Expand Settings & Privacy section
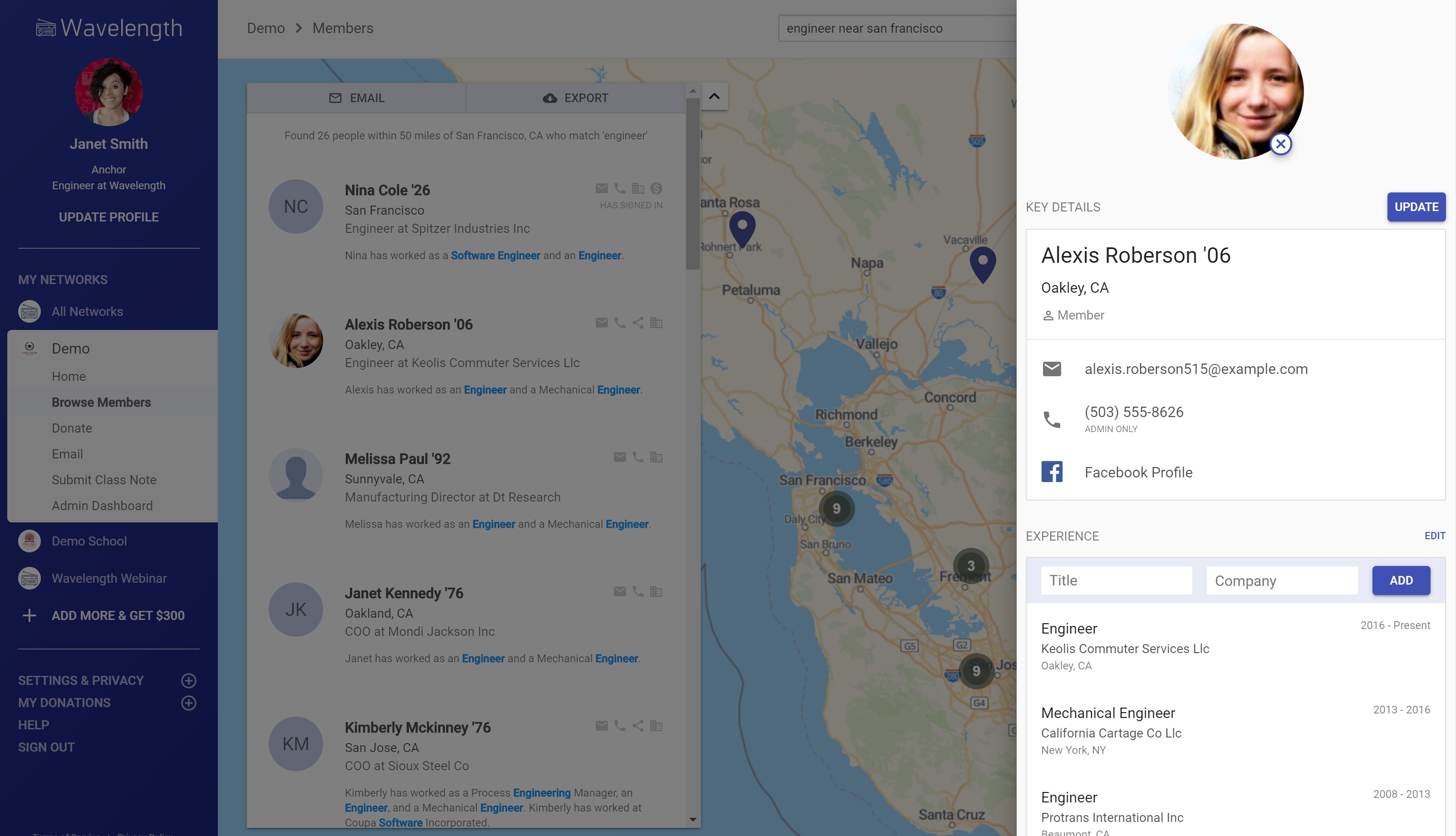1456x836 pixels. 189,680
